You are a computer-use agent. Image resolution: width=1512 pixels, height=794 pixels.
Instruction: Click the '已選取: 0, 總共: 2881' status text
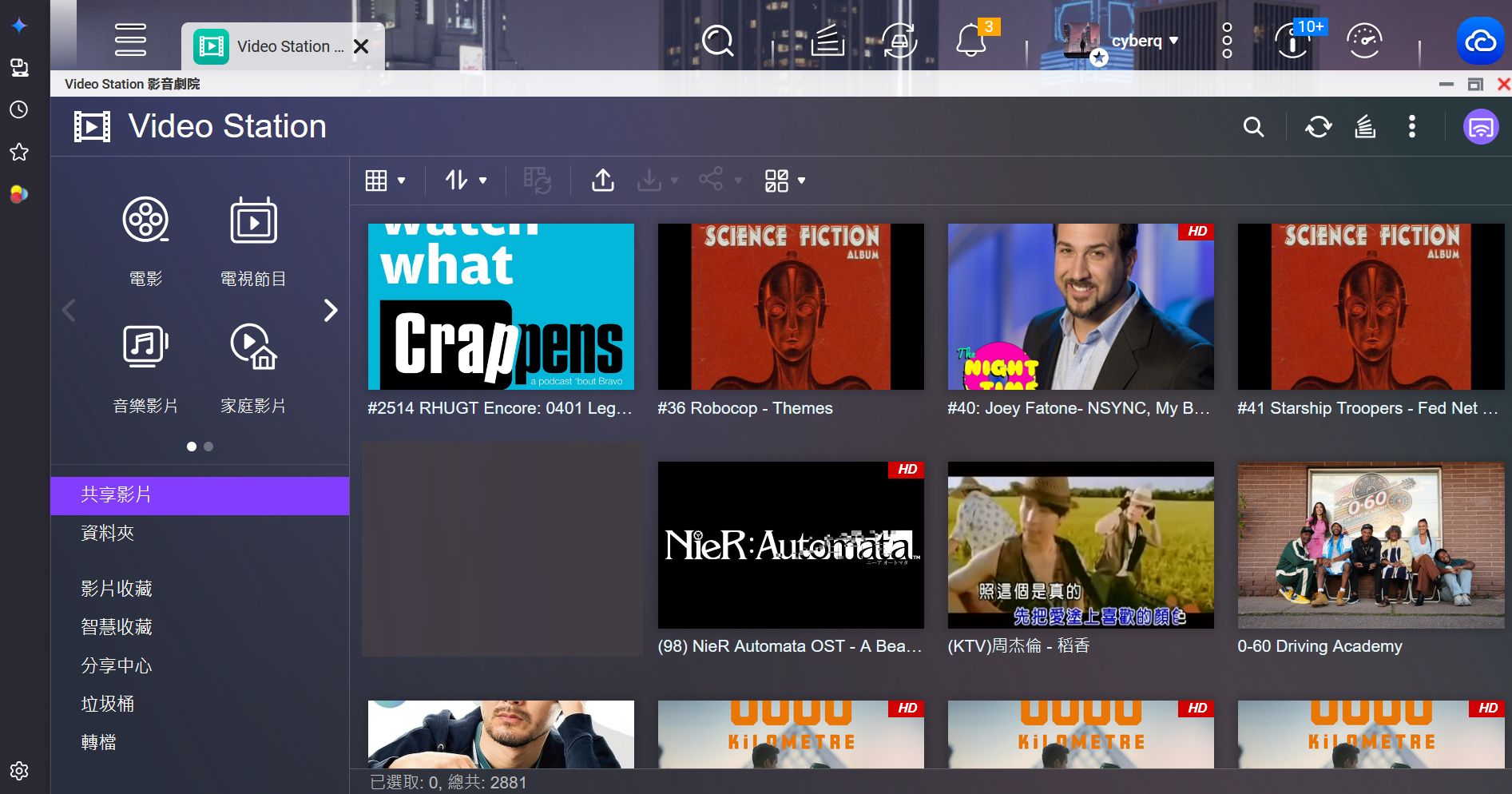pos(448,783)
